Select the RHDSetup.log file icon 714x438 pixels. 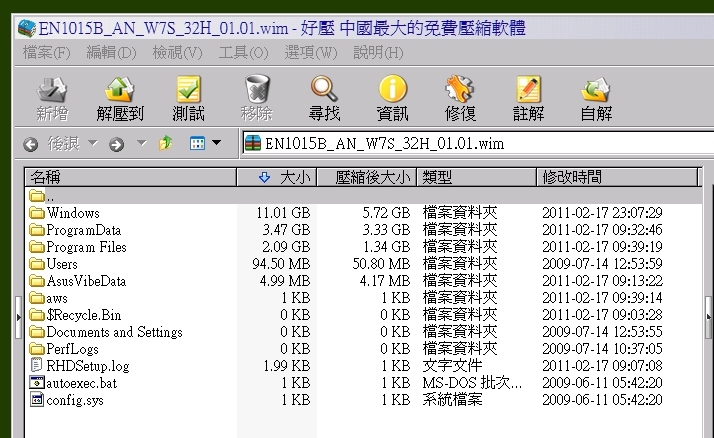(36, 365)
